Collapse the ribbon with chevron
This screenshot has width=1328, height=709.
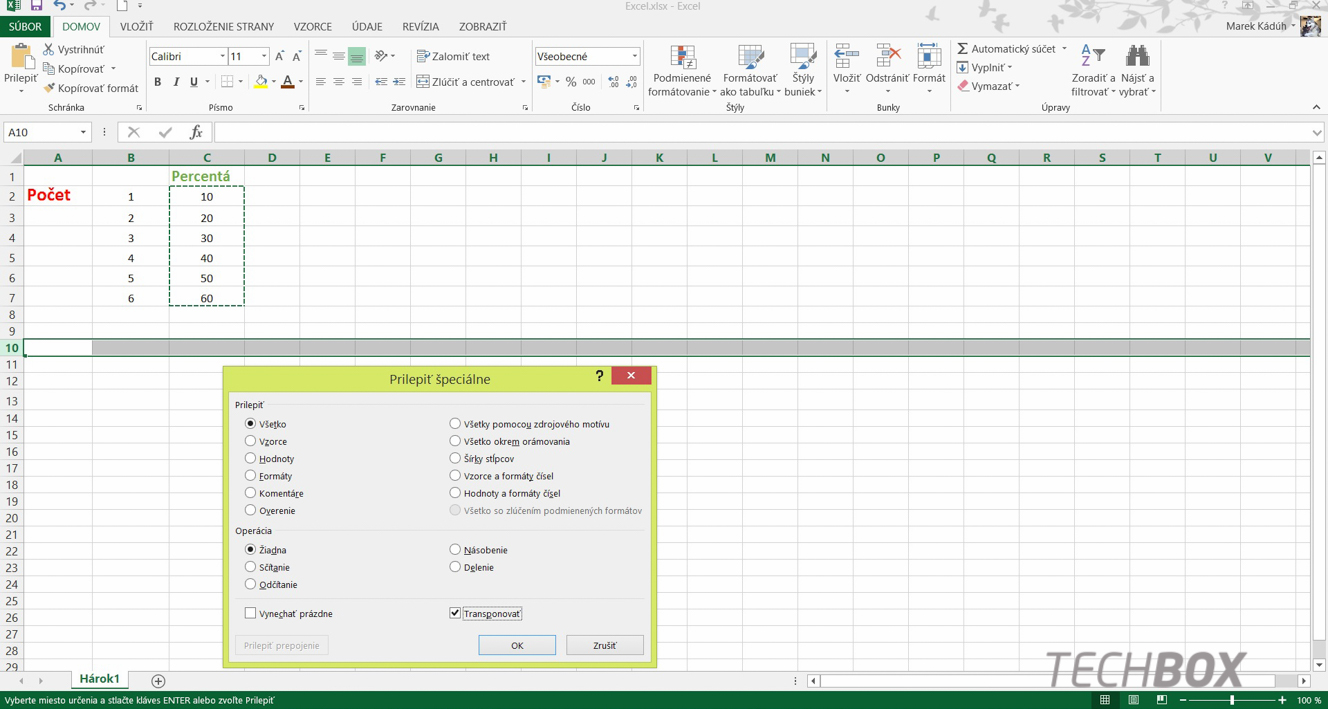tap(1316, 107)
